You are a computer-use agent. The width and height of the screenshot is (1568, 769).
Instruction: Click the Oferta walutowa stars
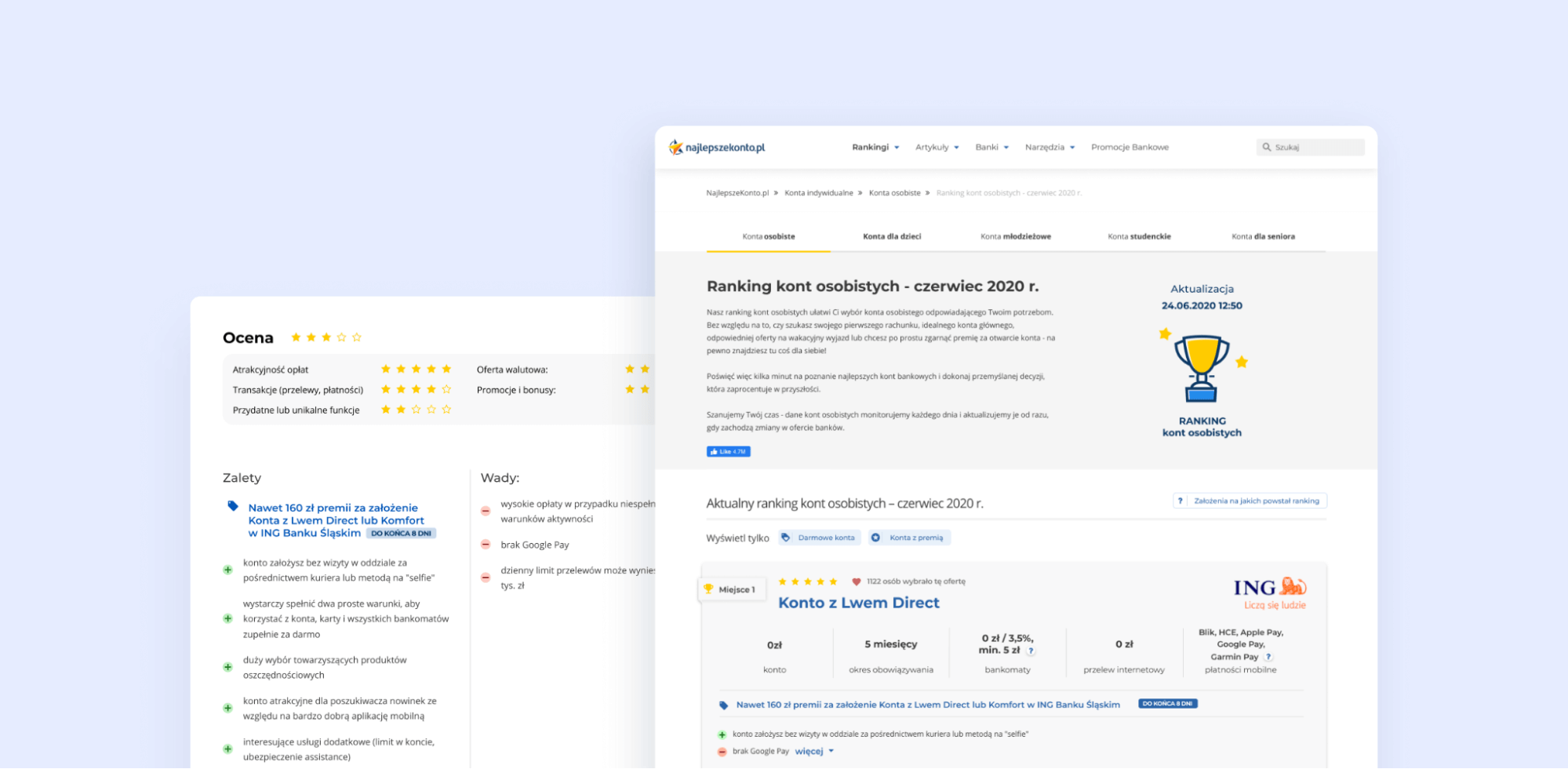[638, 369]
